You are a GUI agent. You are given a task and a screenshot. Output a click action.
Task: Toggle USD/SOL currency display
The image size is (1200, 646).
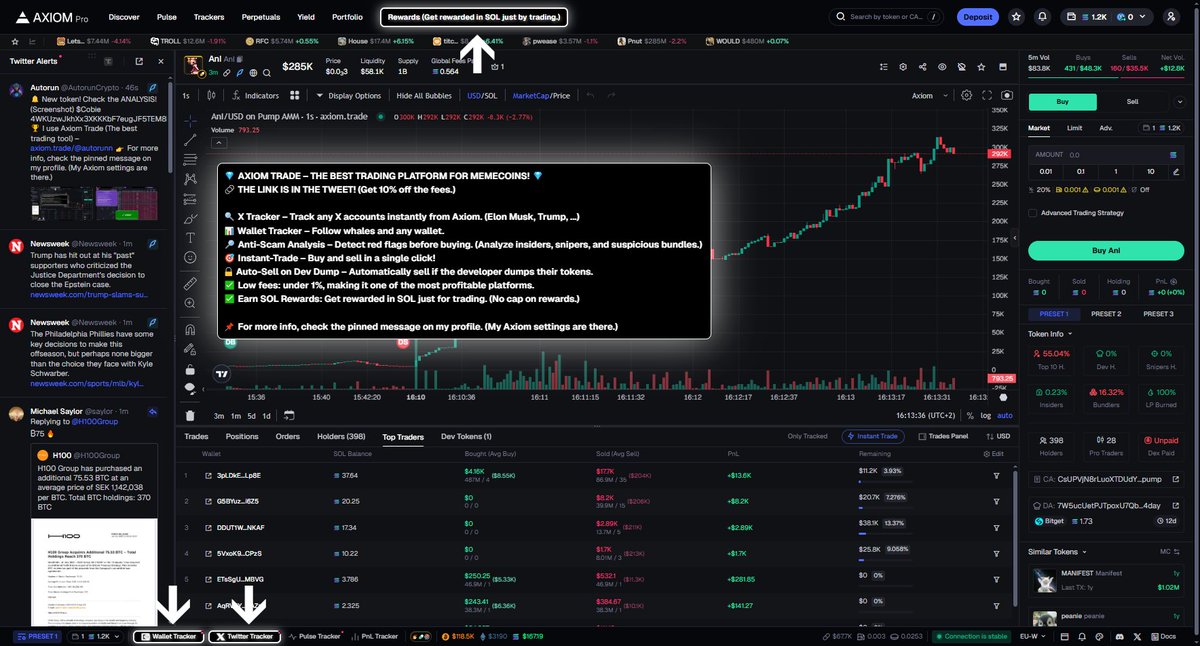(482, 96)
